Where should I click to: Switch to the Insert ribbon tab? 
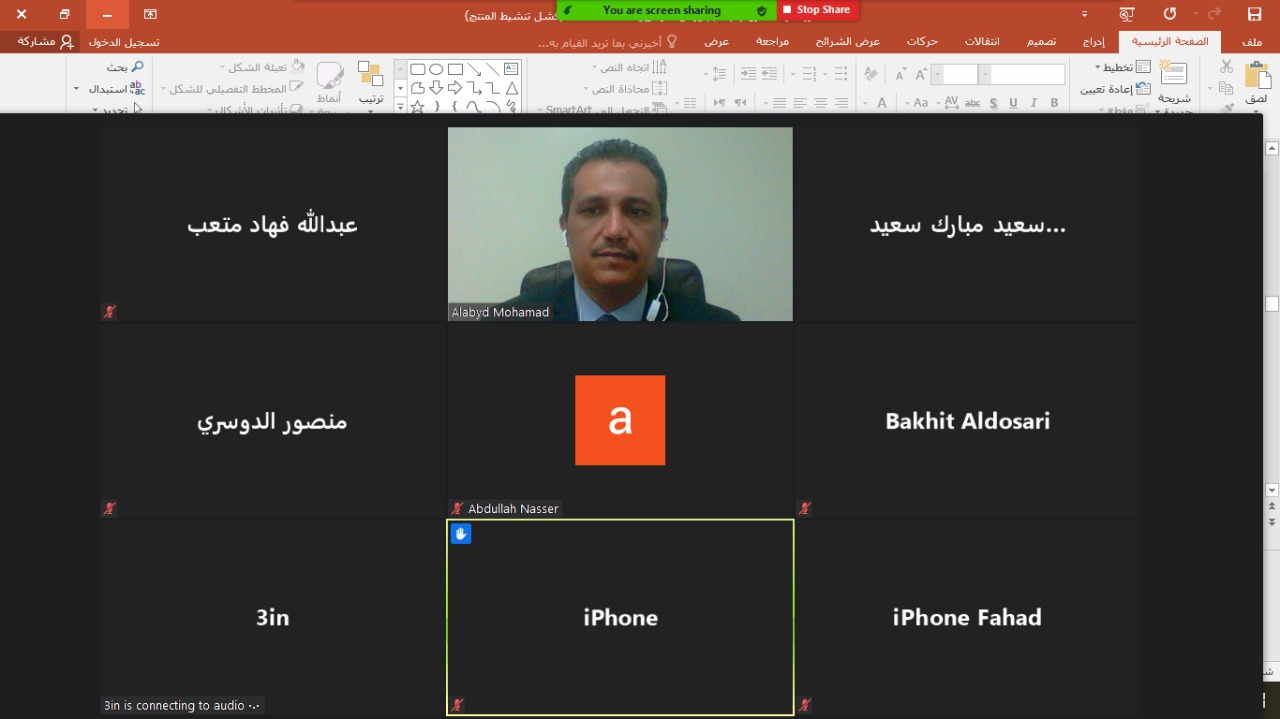coord(1093,42)
